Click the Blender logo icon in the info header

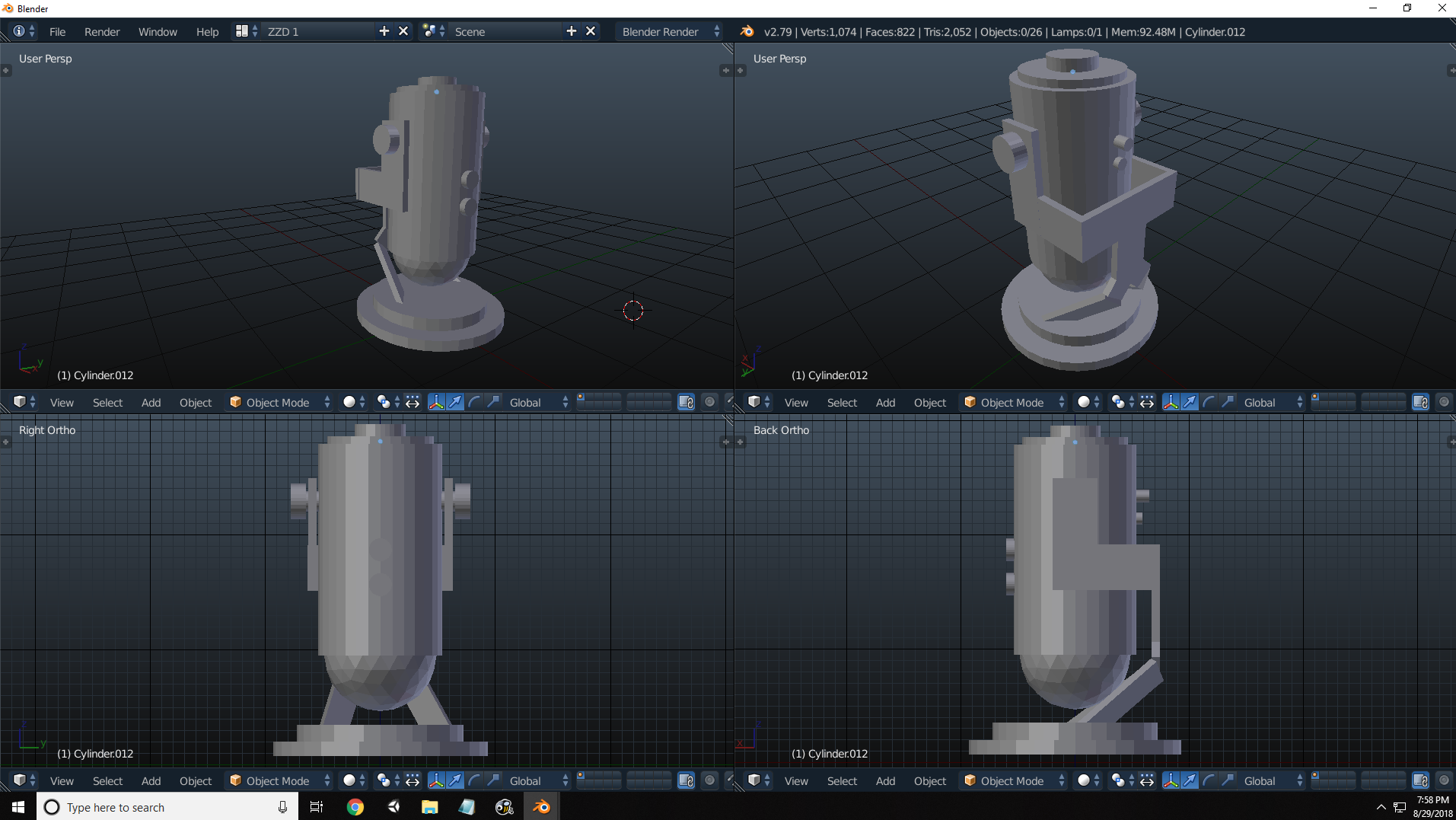(747, 31)
